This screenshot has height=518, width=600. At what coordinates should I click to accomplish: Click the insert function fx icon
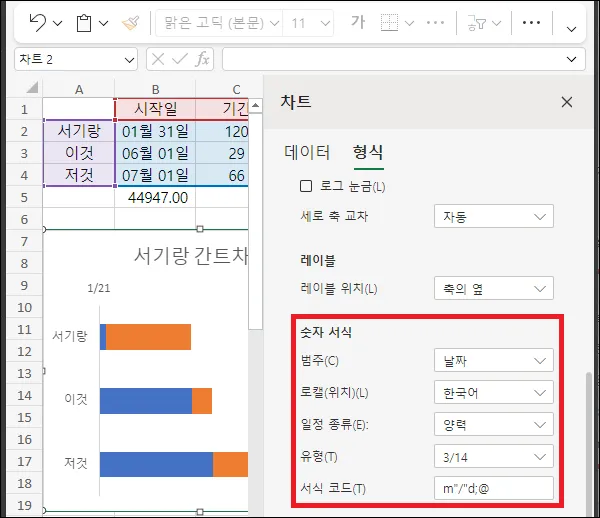(x=202, y=59)
